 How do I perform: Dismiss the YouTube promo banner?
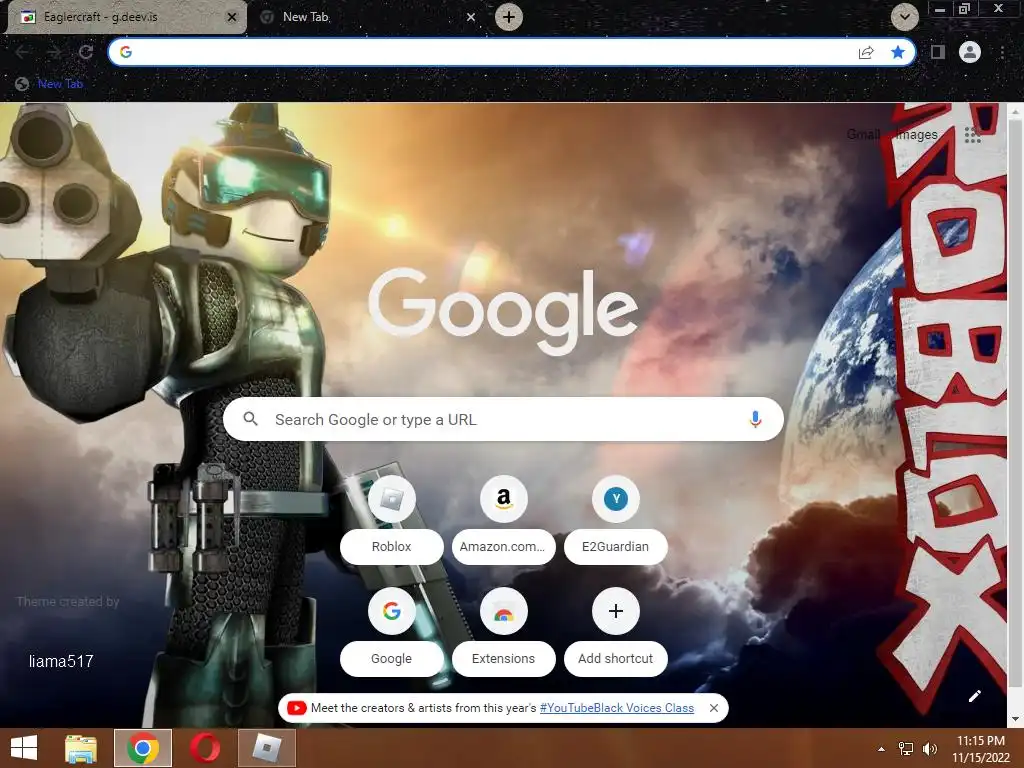714,708
